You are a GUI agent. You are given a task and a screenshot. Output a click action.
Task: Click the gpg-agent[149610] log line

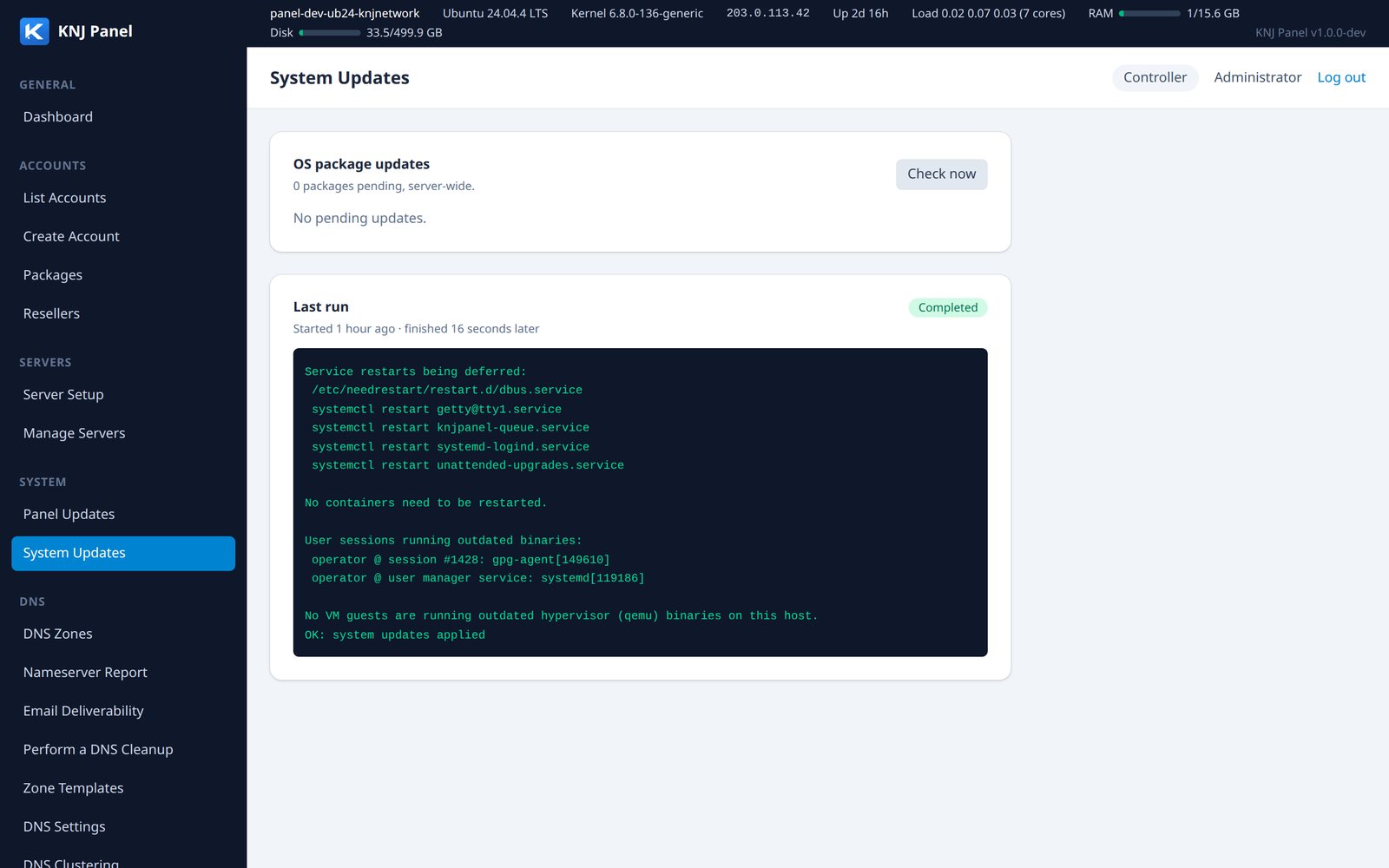pyautogui.click(x=461, y=560)
